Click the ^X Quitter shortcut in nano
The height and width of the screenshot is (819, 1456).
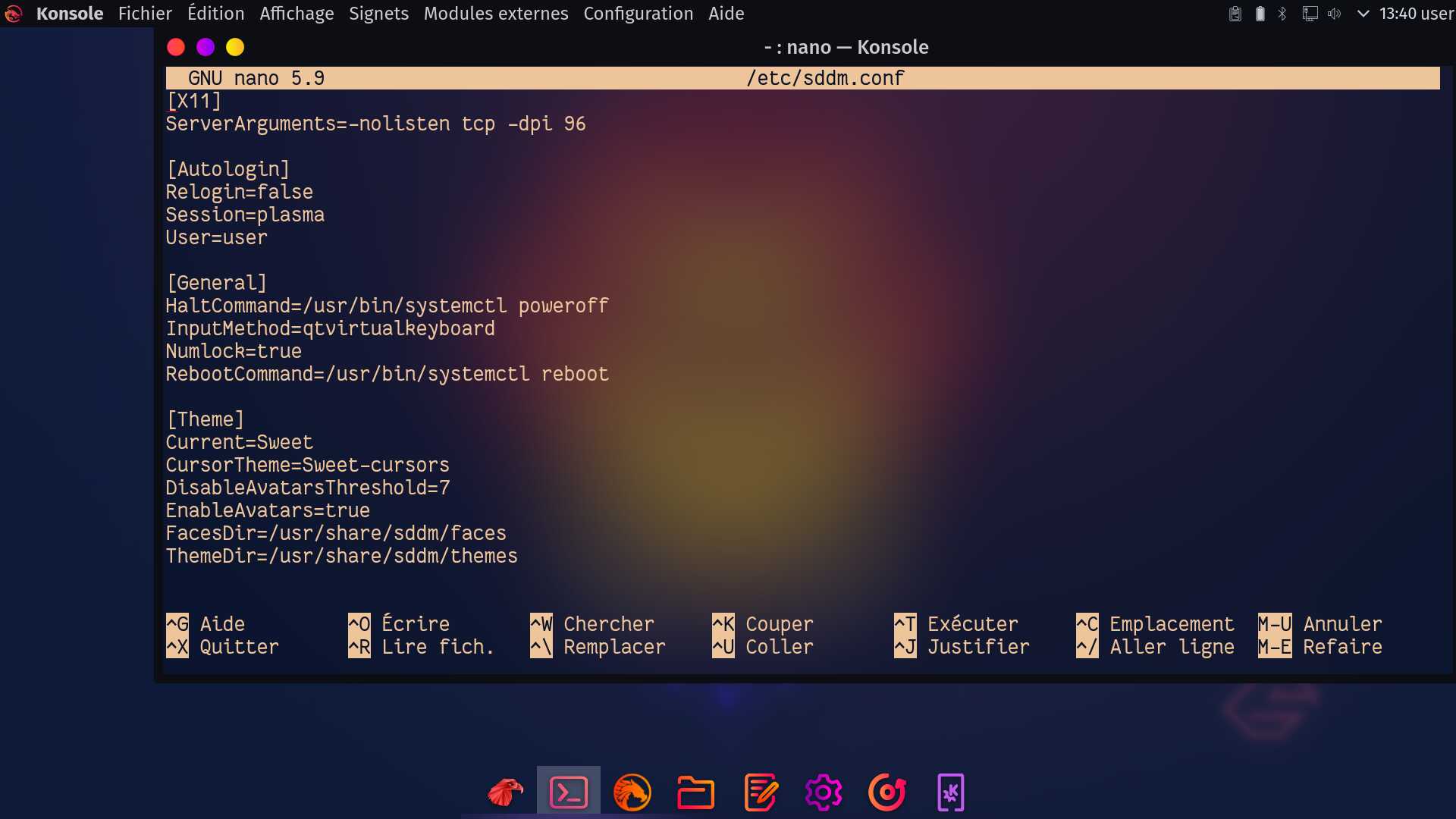(x=222, y=647)
